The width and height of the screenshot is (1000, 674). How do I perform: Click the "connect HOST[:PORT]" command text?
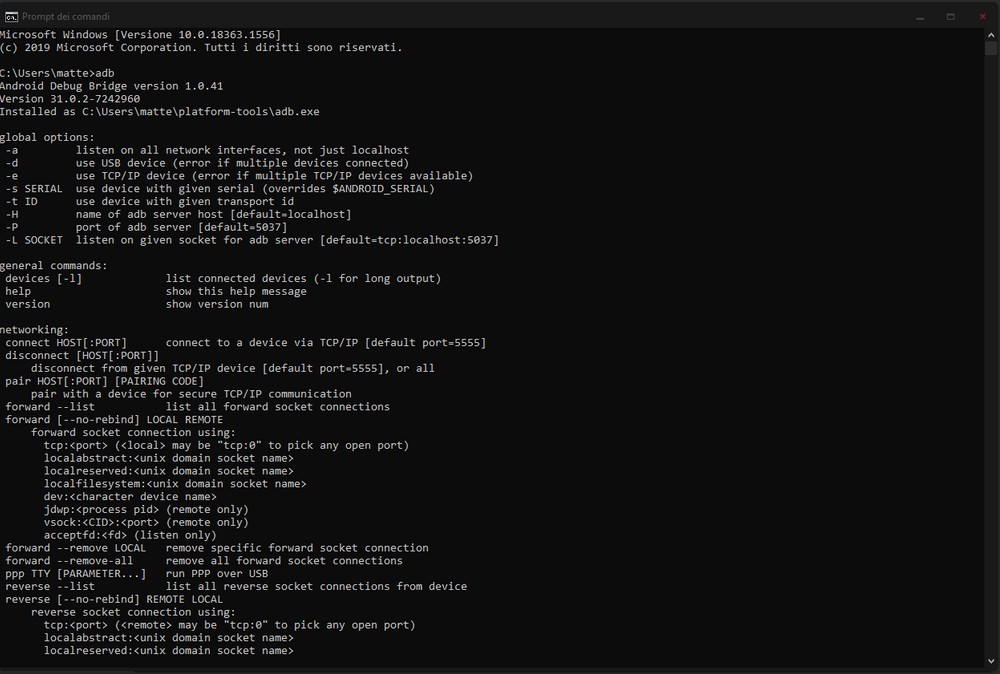pyautogui.click(x=66, y=342)
